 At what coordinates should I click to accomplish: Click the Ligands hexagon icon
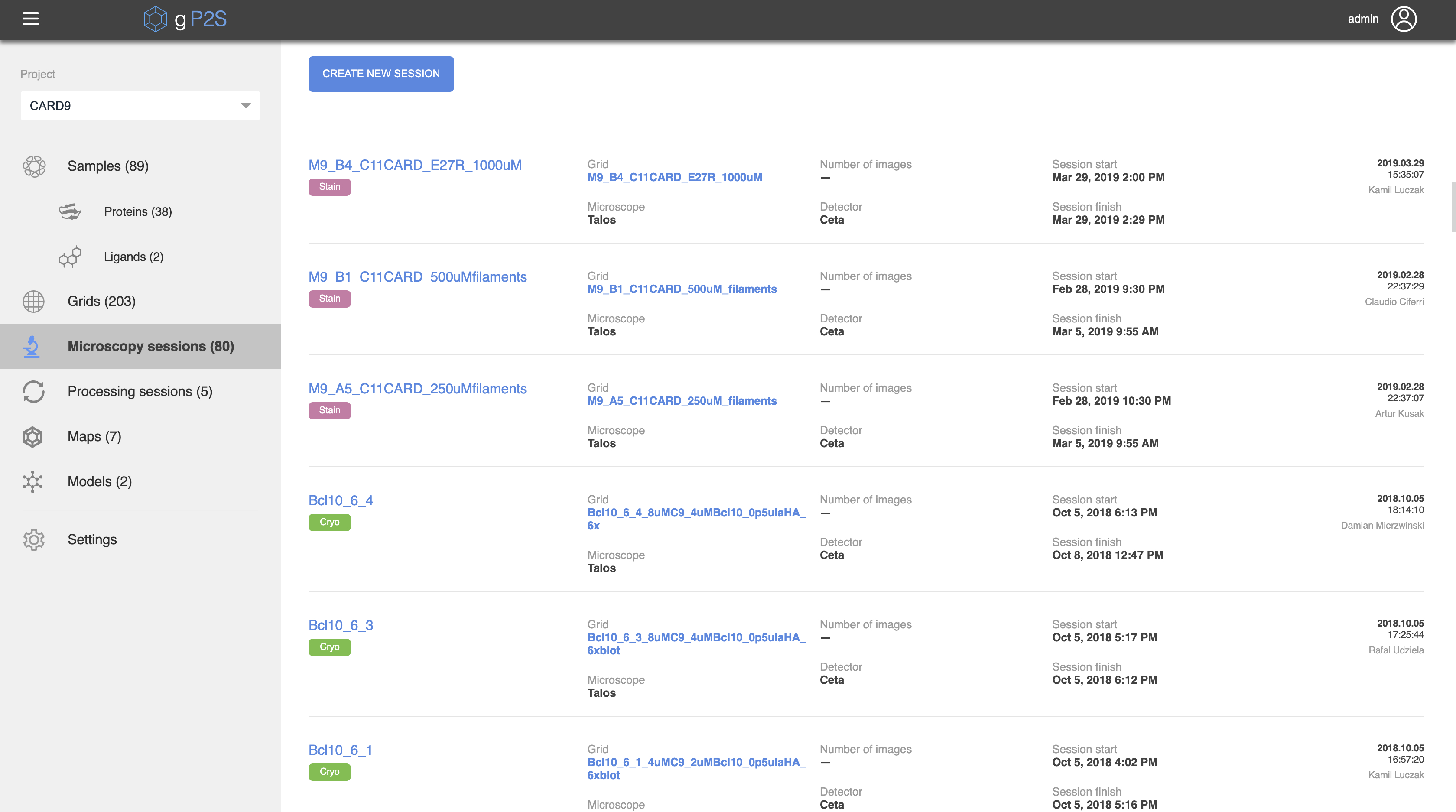(x=70, y=257)
